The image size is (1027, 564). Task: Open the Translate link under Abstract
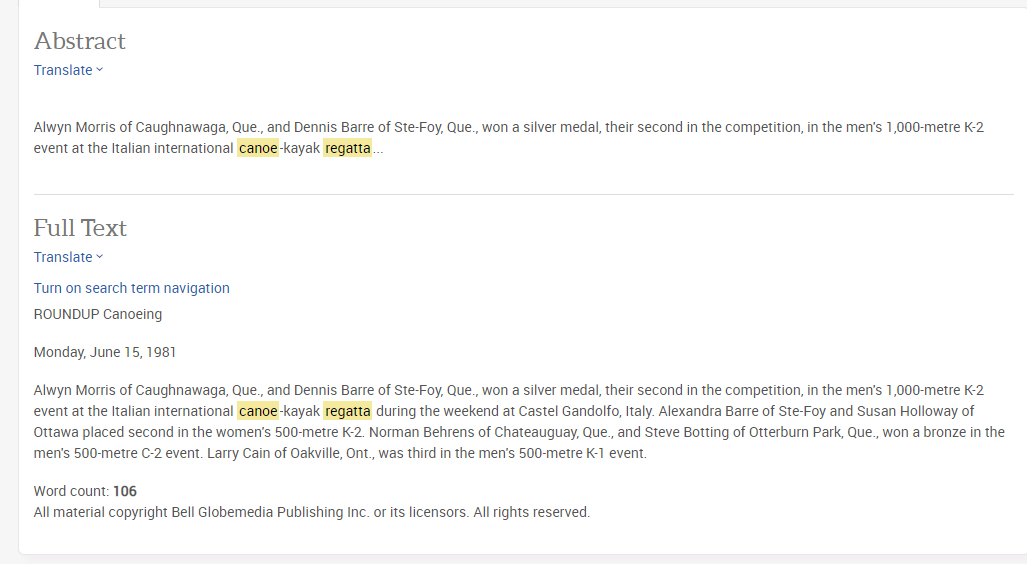[x=62, y=70]
